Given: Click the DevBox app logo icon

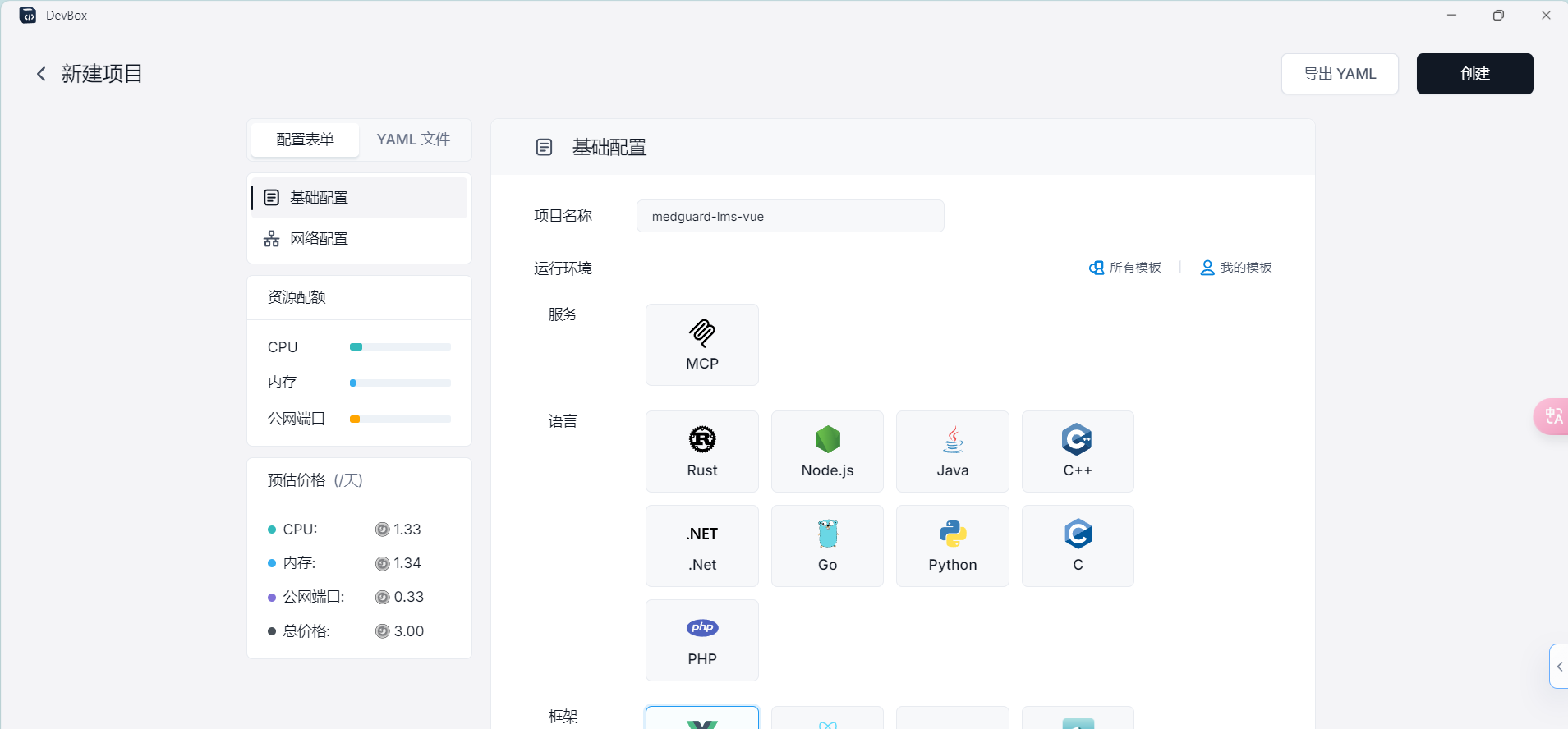Looking at the screenshot, I should [28, 16].
